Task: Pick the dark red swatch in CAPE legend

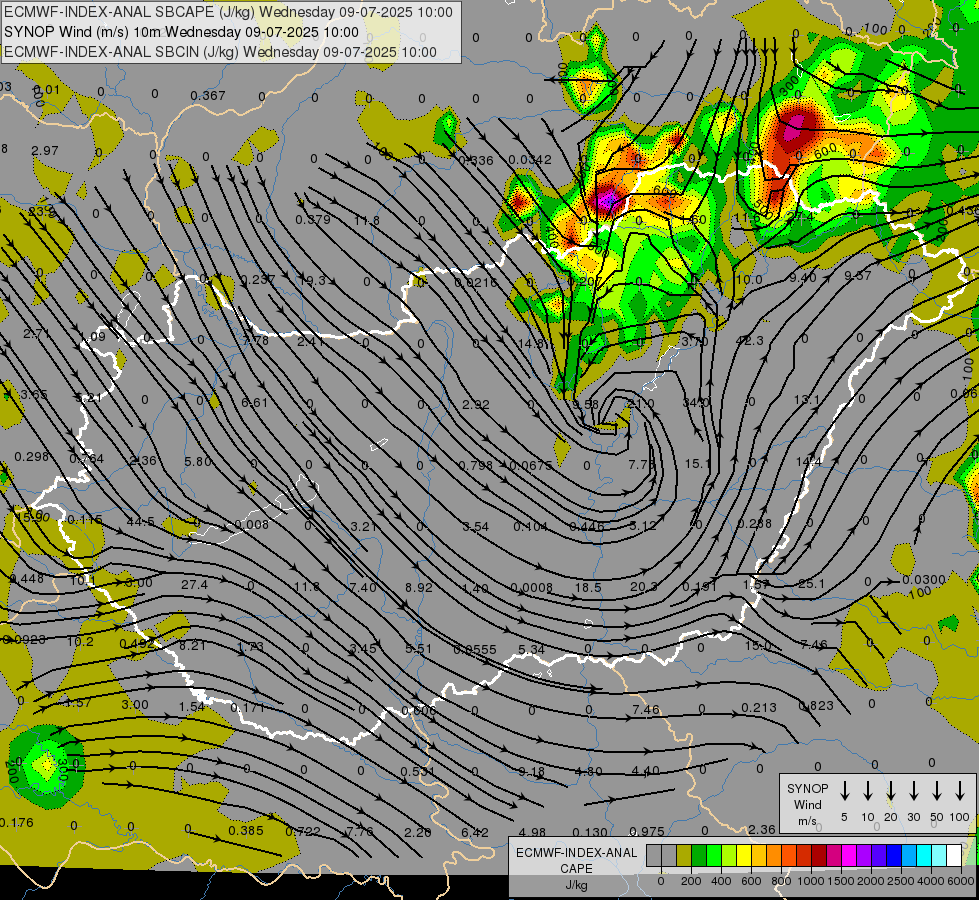Action: (819, 856)
